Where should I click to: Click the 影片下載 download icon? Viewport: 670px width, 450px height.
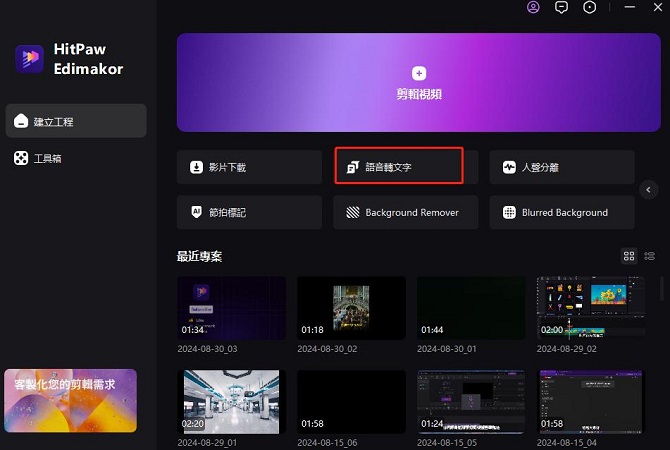pos(197,168)
